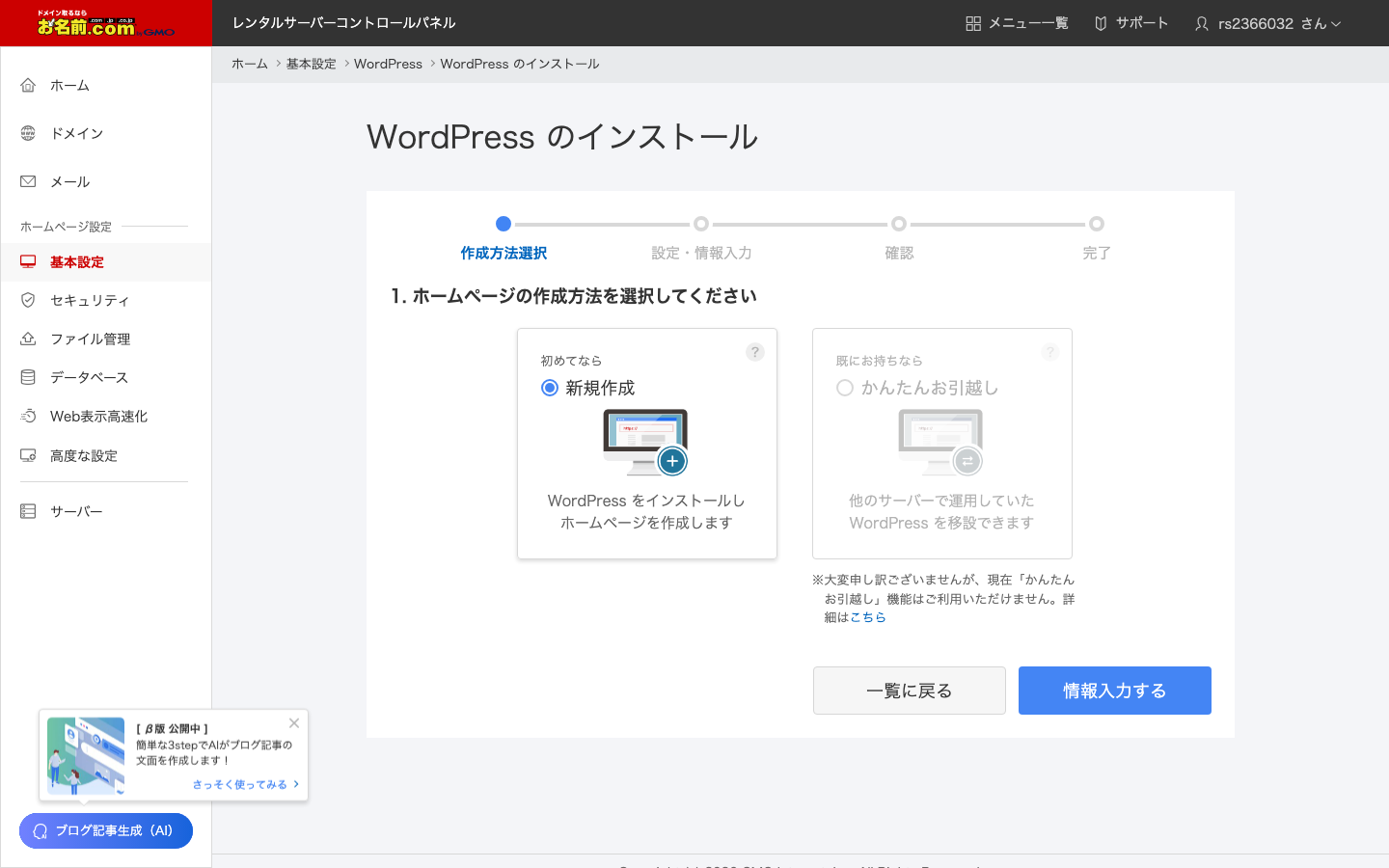Click the 基本設定 monitor icon
The height and width of the screenshot is (868, 1389).
pos(28,261)
